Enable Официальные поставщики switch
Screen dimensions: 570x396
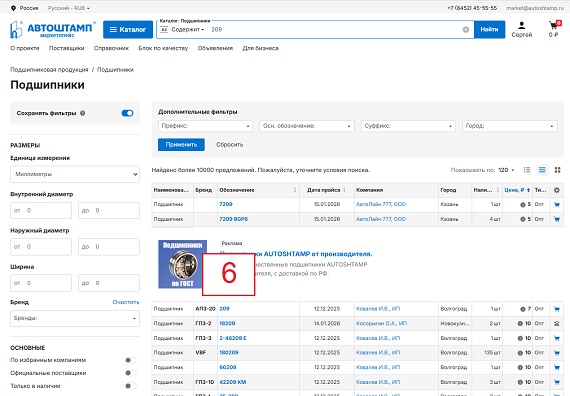(131, 373)
